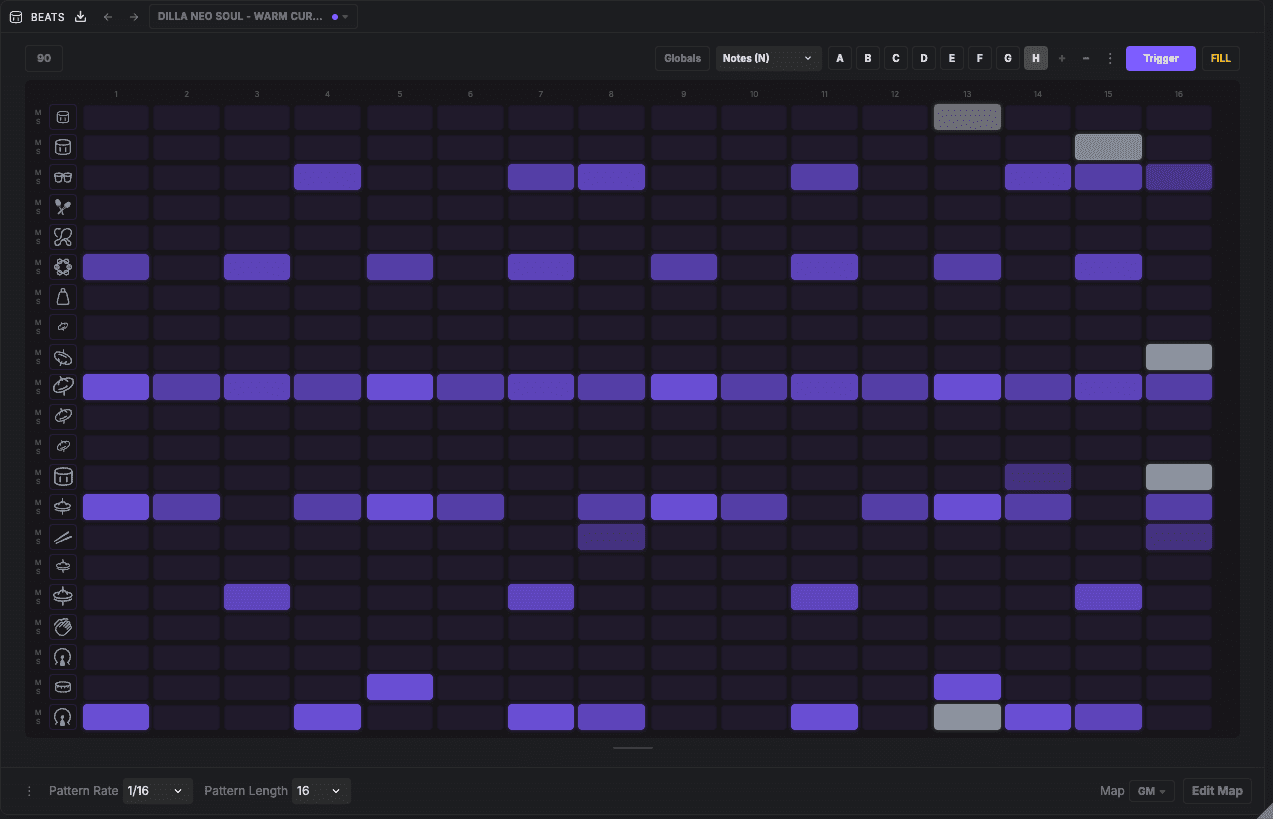Open the Pattern Length 16 dropdown

pyautogui.click(x=321, y=791)
